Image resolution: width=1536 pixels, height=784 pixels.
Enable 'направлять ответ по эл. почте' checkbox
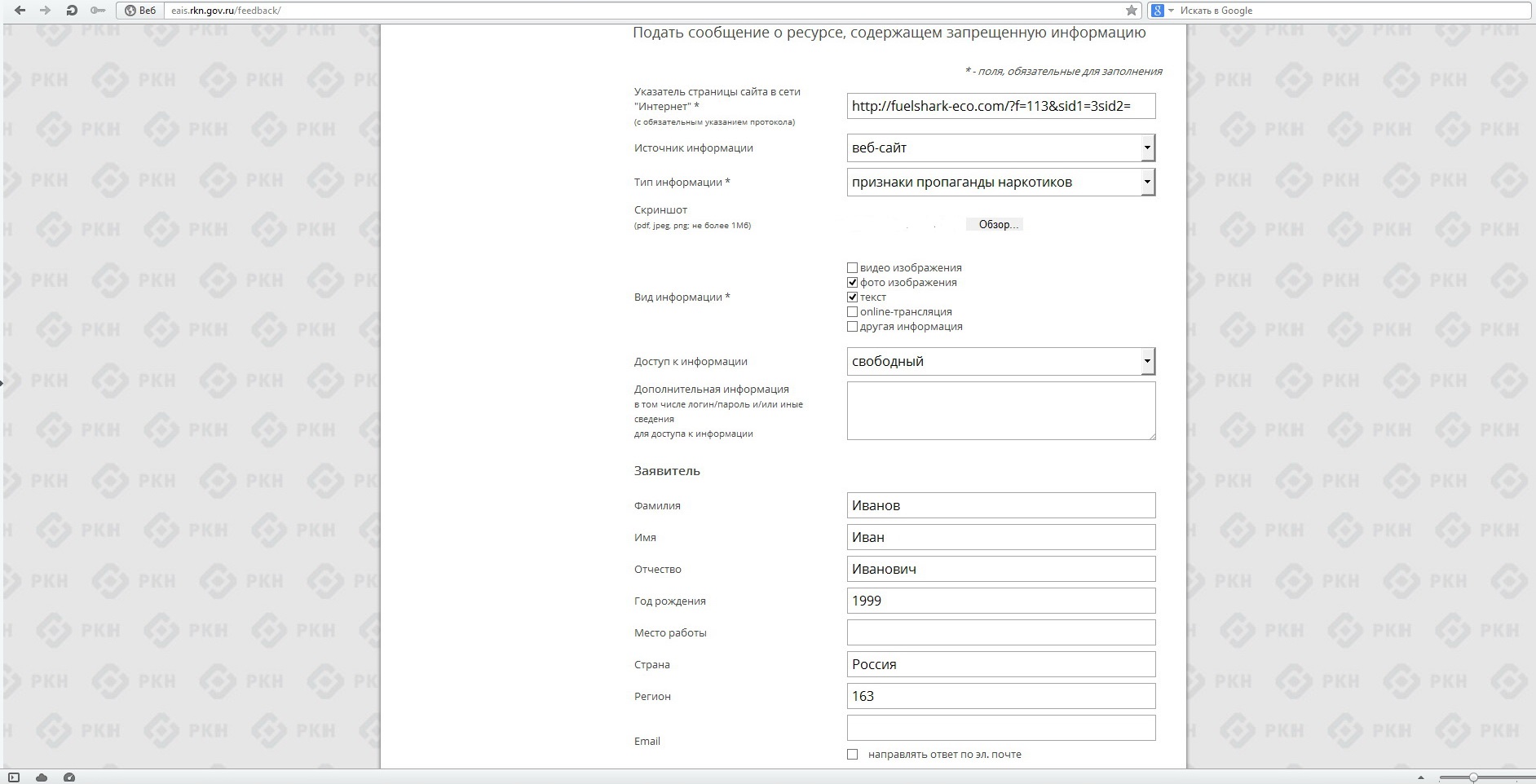pyautogui.click(x=852, y=755)
